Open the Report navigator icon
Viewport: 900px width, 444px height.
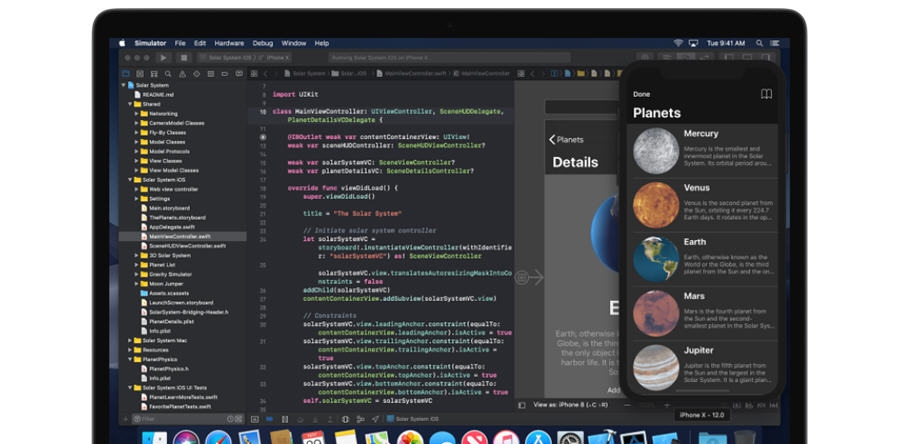pyautogui.click(x=238, y=74)
